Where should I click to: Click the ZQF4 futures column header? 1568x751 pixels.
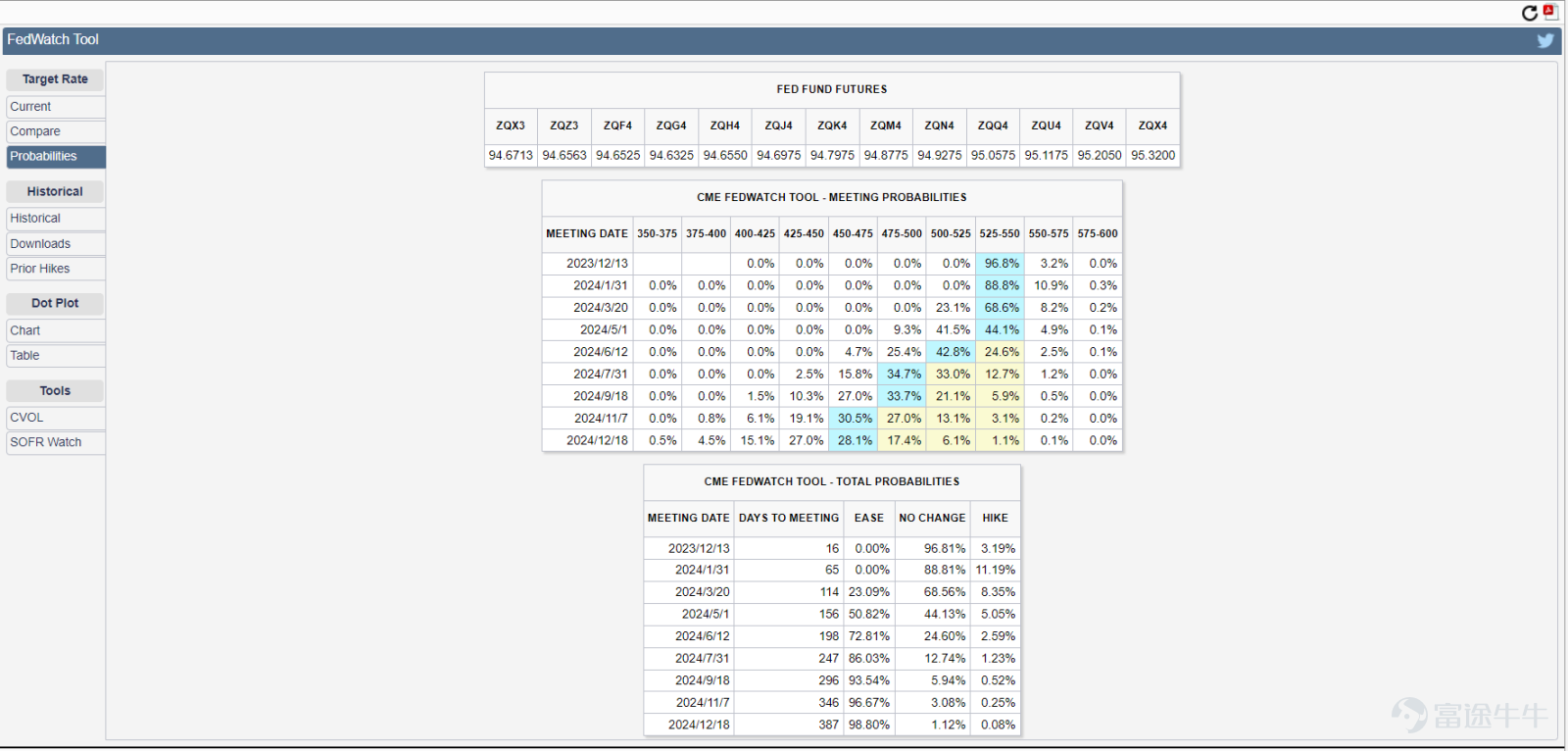618,125
